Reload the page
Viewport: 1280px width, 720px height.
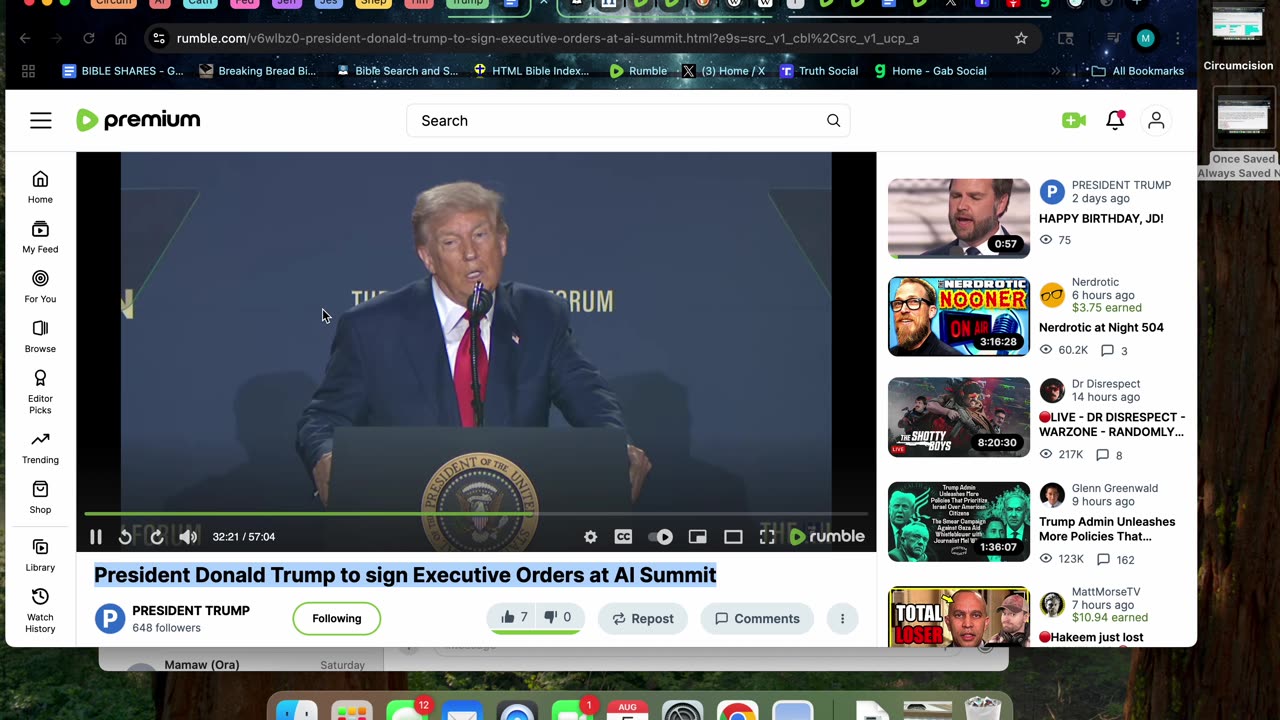pyautogui.click(x=89, y=38)
